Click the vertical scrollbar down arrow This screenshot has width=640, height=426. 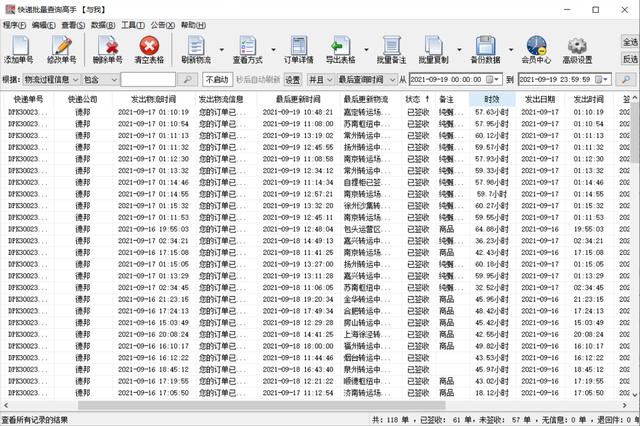coord(635,395)
